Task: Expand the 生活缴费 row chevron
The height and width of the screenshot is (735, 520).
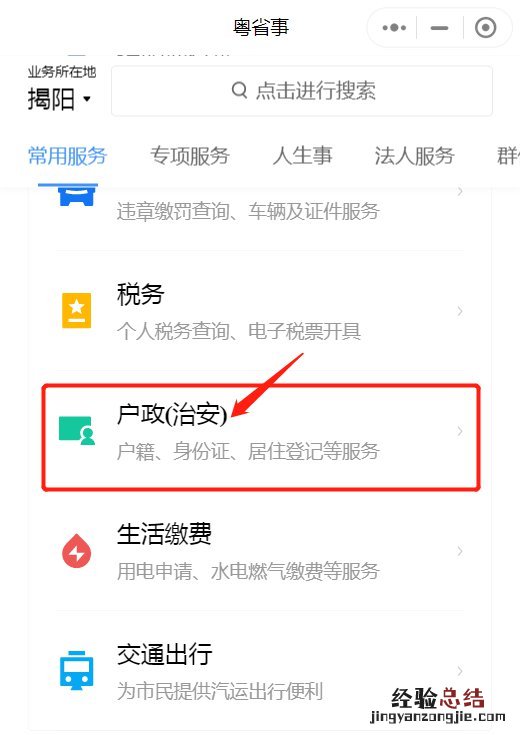Action: coord(460,551)
